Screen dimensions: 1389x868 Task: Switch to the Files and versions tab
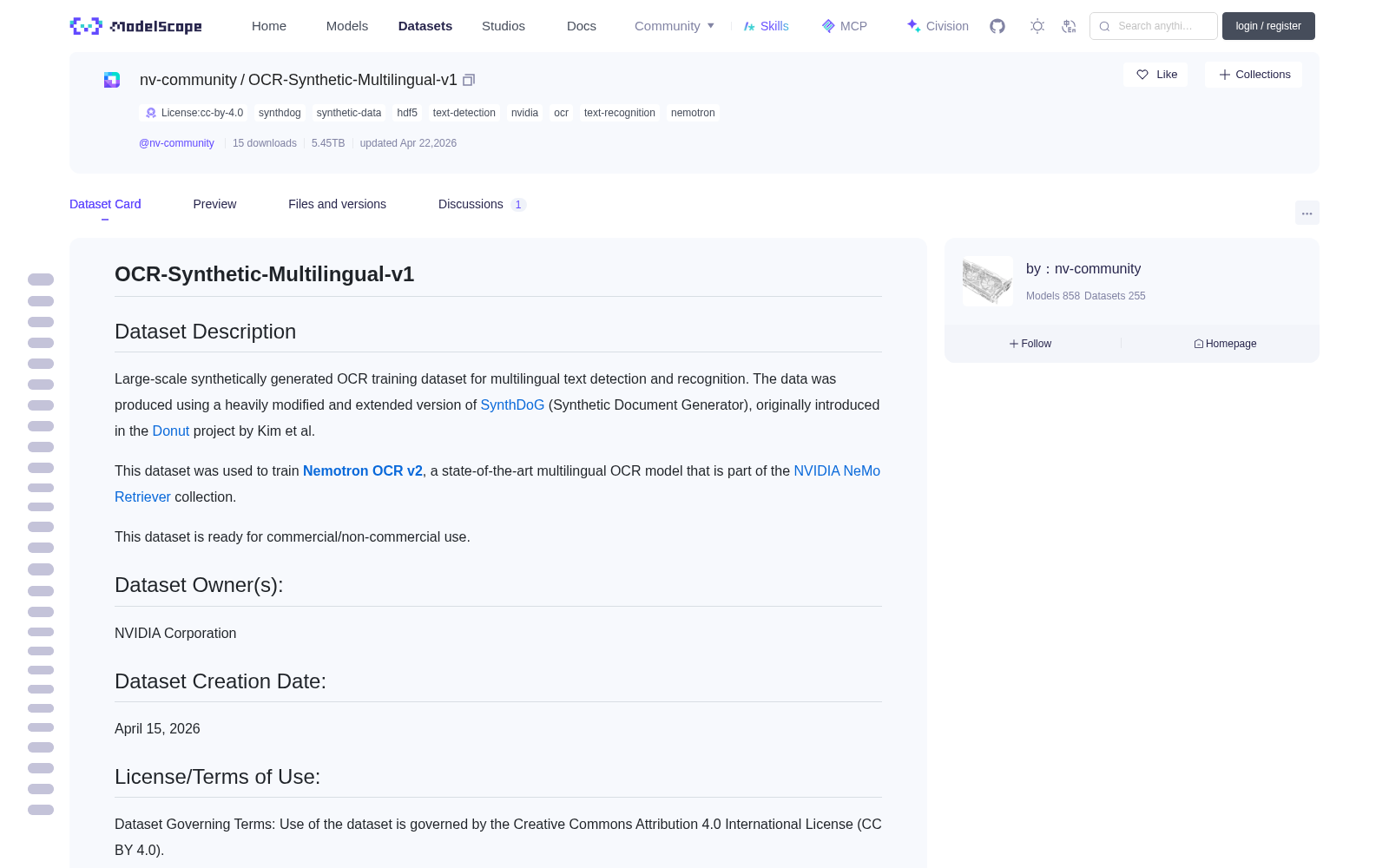pyautogui.click(x=337, y=204)
